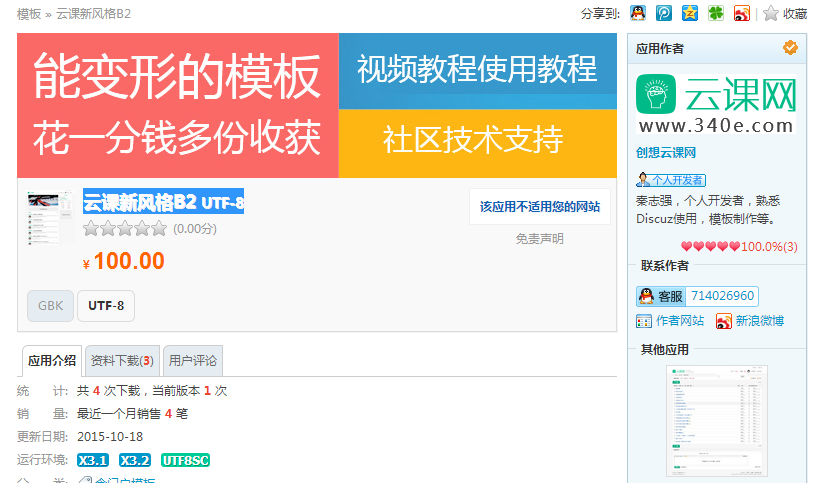Screen dimensions: 836x483
Task: Share to Tencent Weibo icon
Action: 664,13
